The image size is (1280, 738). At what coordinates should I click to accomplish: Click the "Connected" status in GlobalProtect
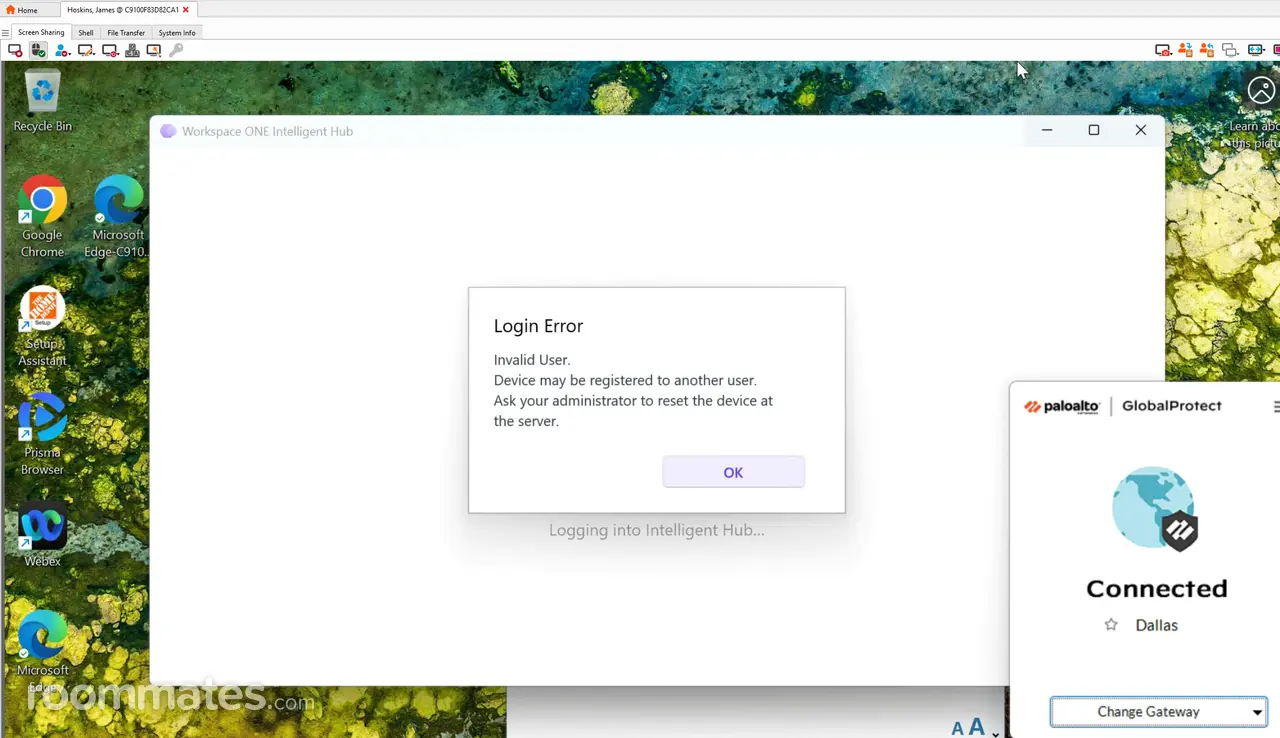point(1157,588)
